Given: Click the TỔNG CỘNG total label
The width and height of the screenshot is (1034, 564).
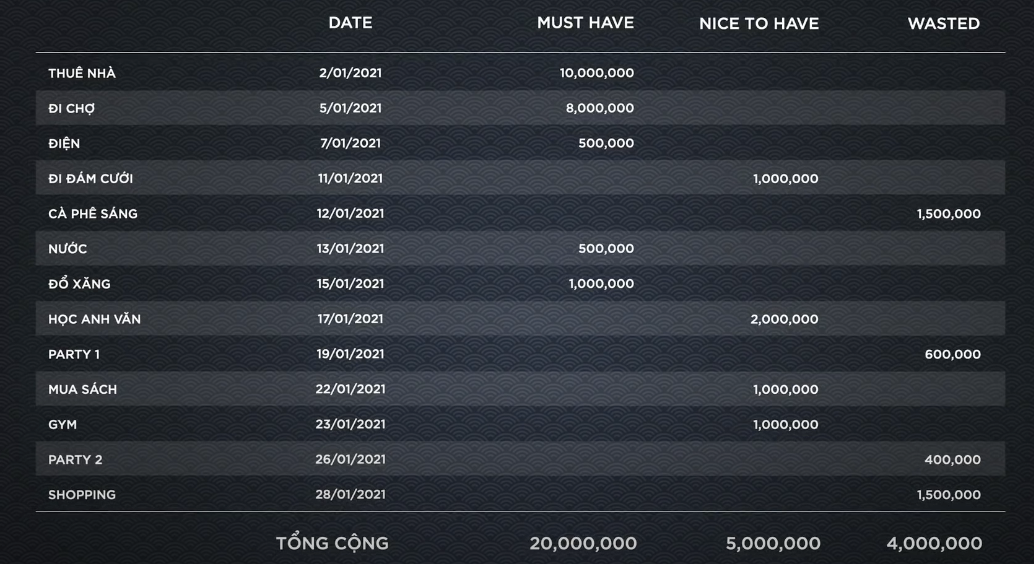Looking at the screenshot, I should [x=332, y=544].
